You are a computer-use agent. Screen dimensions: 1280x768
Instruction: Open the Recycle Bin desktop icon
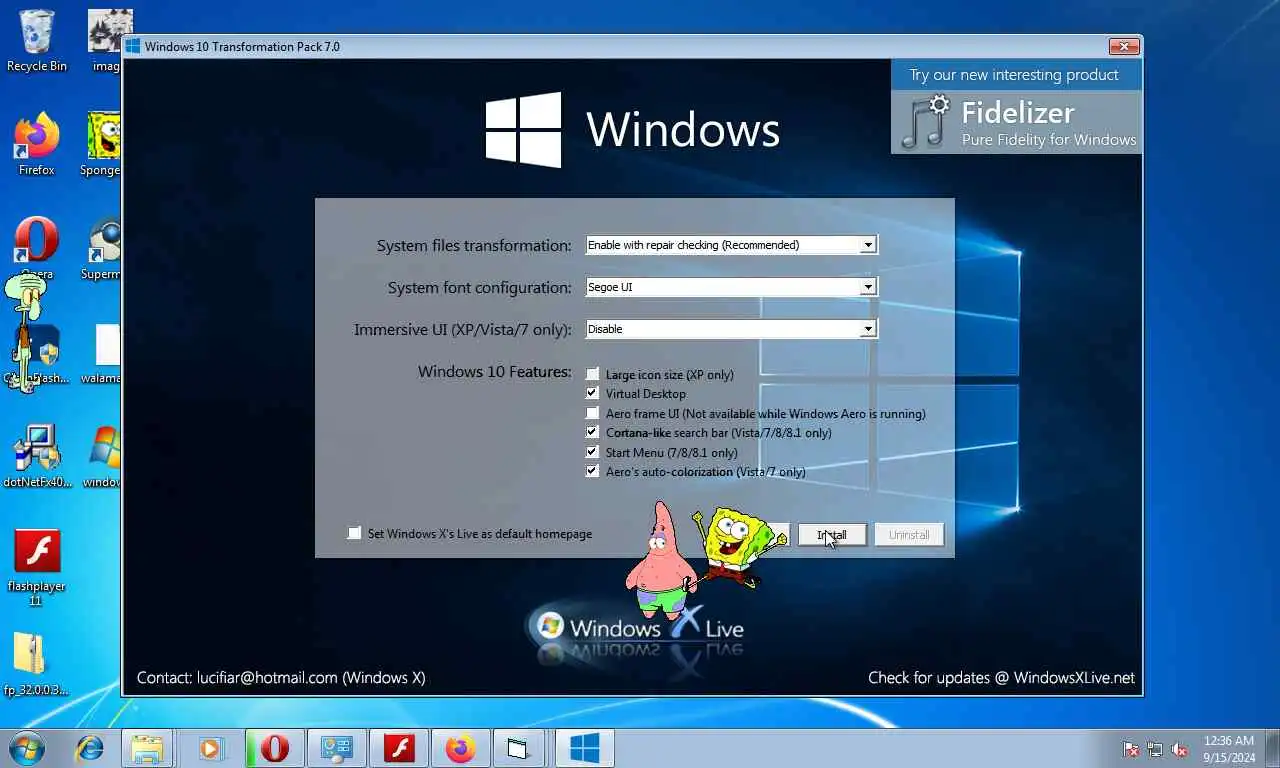pos(37,41)
